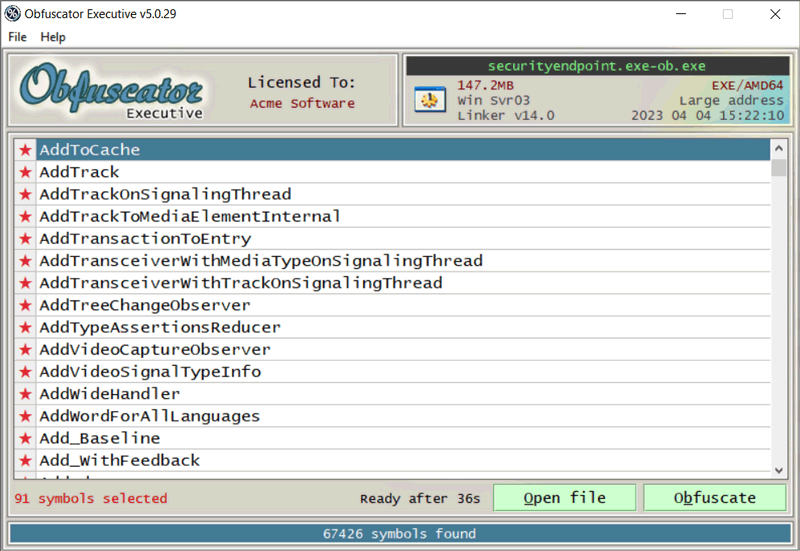This screenshot has height=551, width=800.
Task: Click the 147.2MB file size value
Action: pyautogui.click(x=485, y=85)
